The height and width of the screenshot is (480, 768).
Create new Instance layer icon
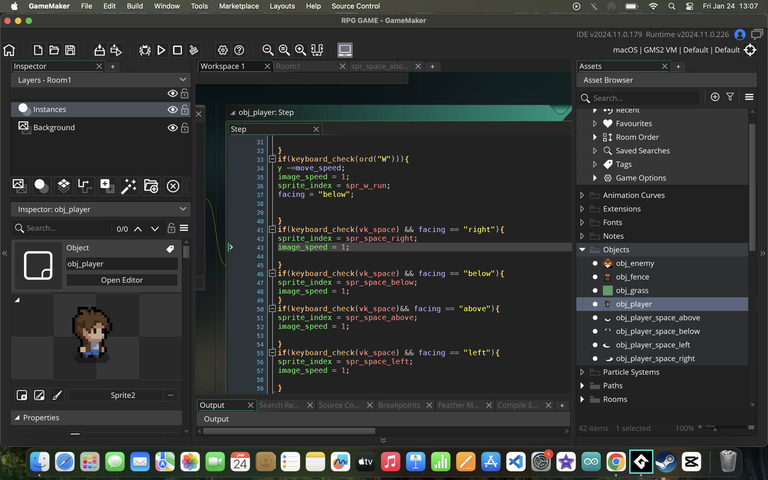pos(40,185)
